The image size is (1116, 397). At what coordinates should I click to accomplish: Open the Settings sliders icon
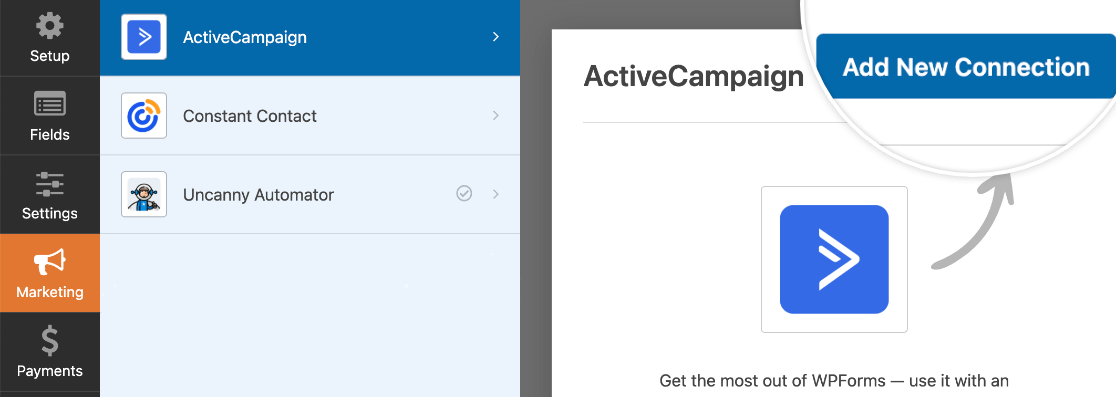pyautogui.click(x=49, y=184)
